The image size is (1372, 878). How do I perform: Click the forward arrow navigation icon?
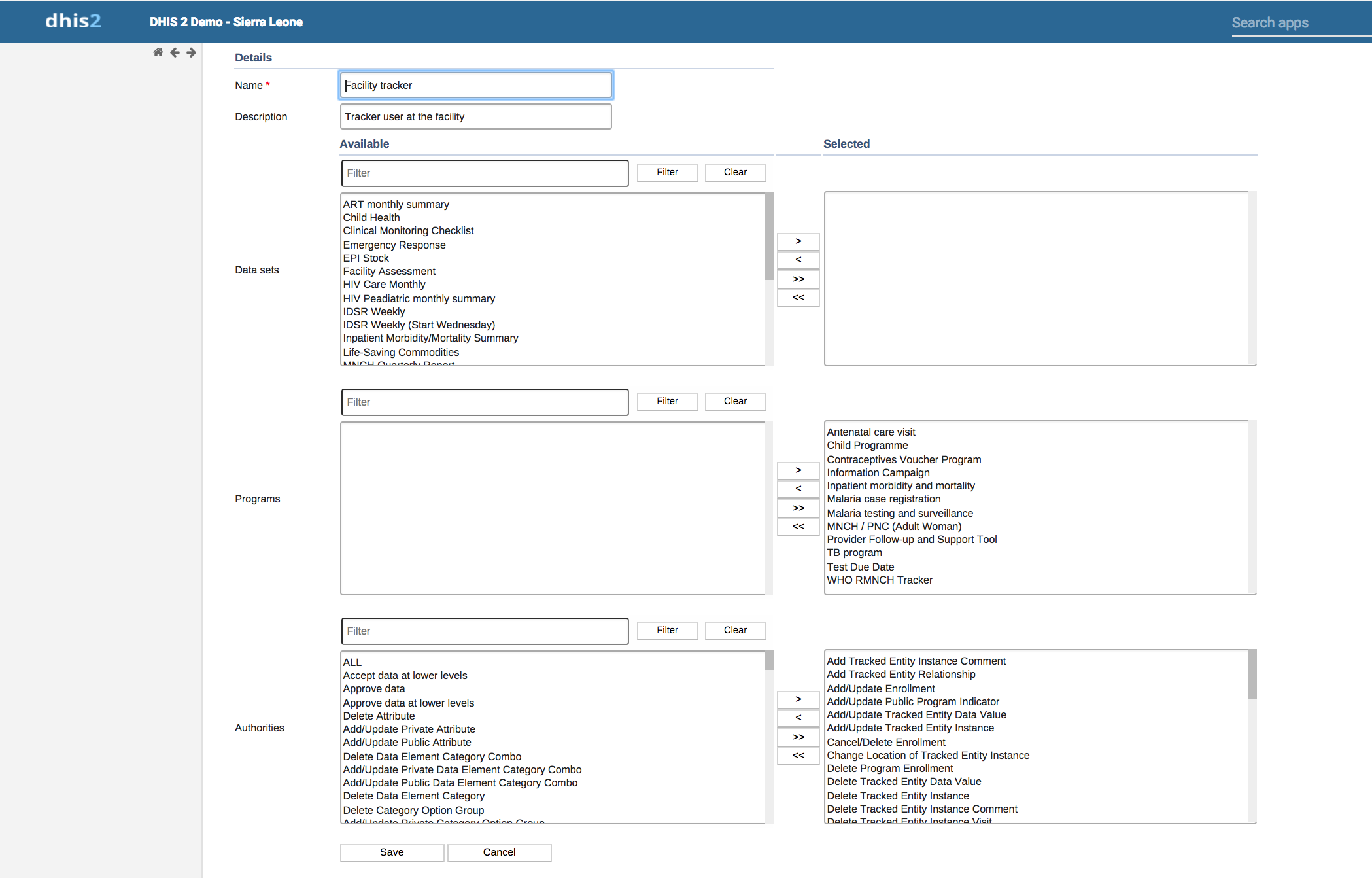pos(191,52)
